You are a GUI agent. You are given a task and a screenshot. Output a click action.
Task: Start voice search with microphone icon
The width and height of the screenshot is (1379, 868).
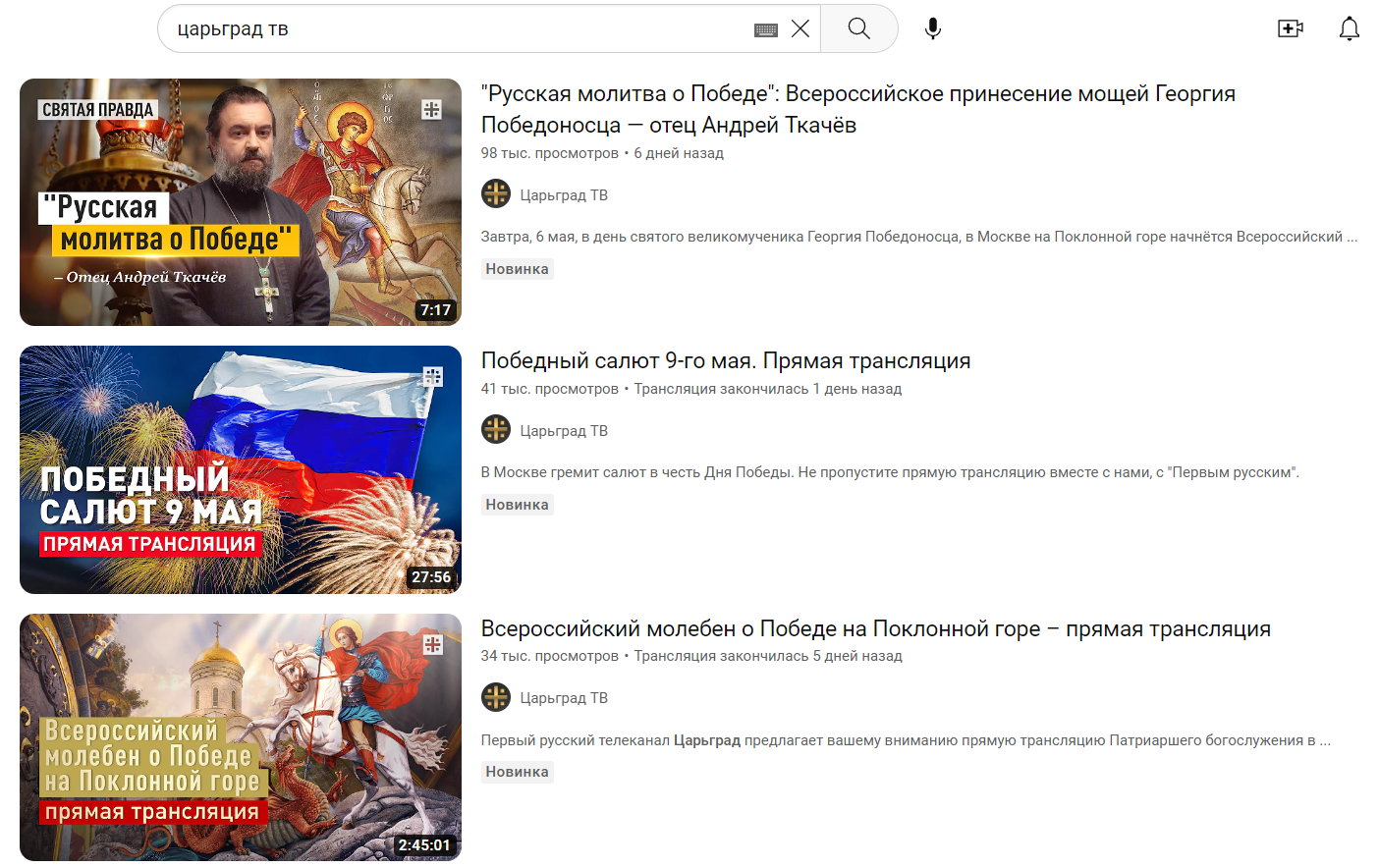[933, 28]
